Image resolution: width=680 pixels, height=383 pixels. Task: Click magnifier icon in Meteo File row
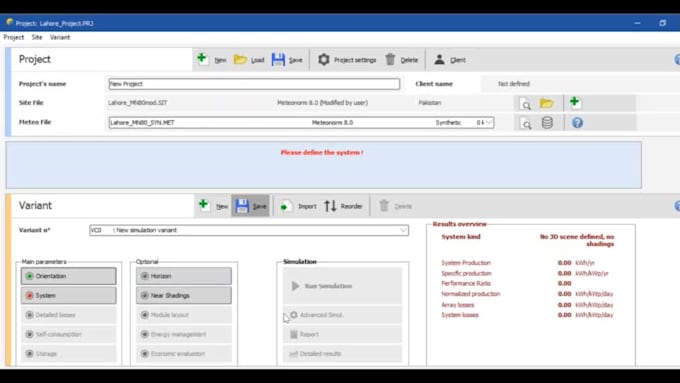[x=525, y=123]
